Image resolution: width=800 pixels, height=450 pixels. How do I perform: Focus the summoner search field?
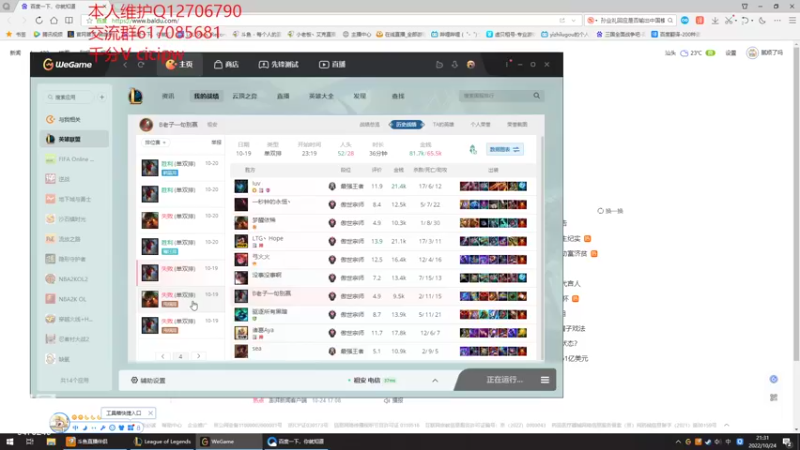point(495,96)
